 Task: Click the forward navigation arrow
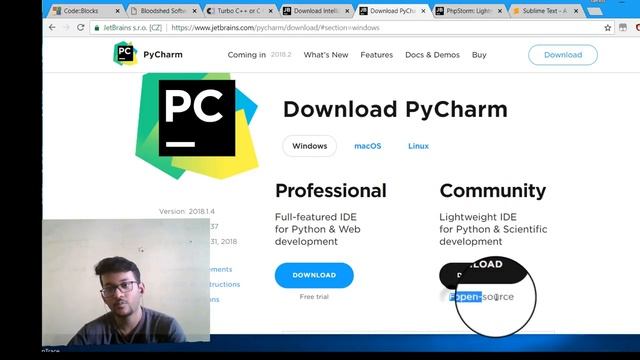pyautogui.click(x=66, y=27)
